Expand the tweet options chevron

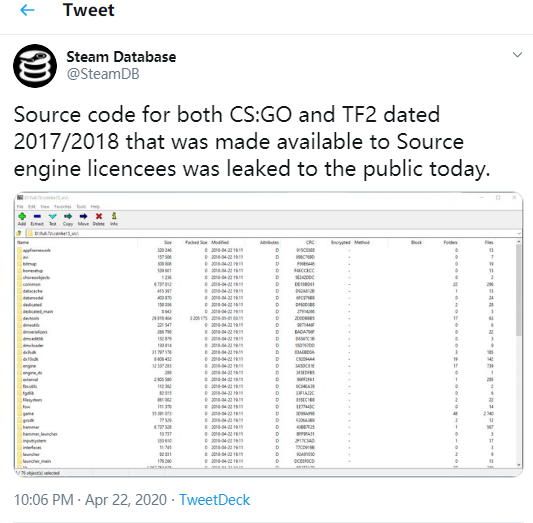[517, 55]
